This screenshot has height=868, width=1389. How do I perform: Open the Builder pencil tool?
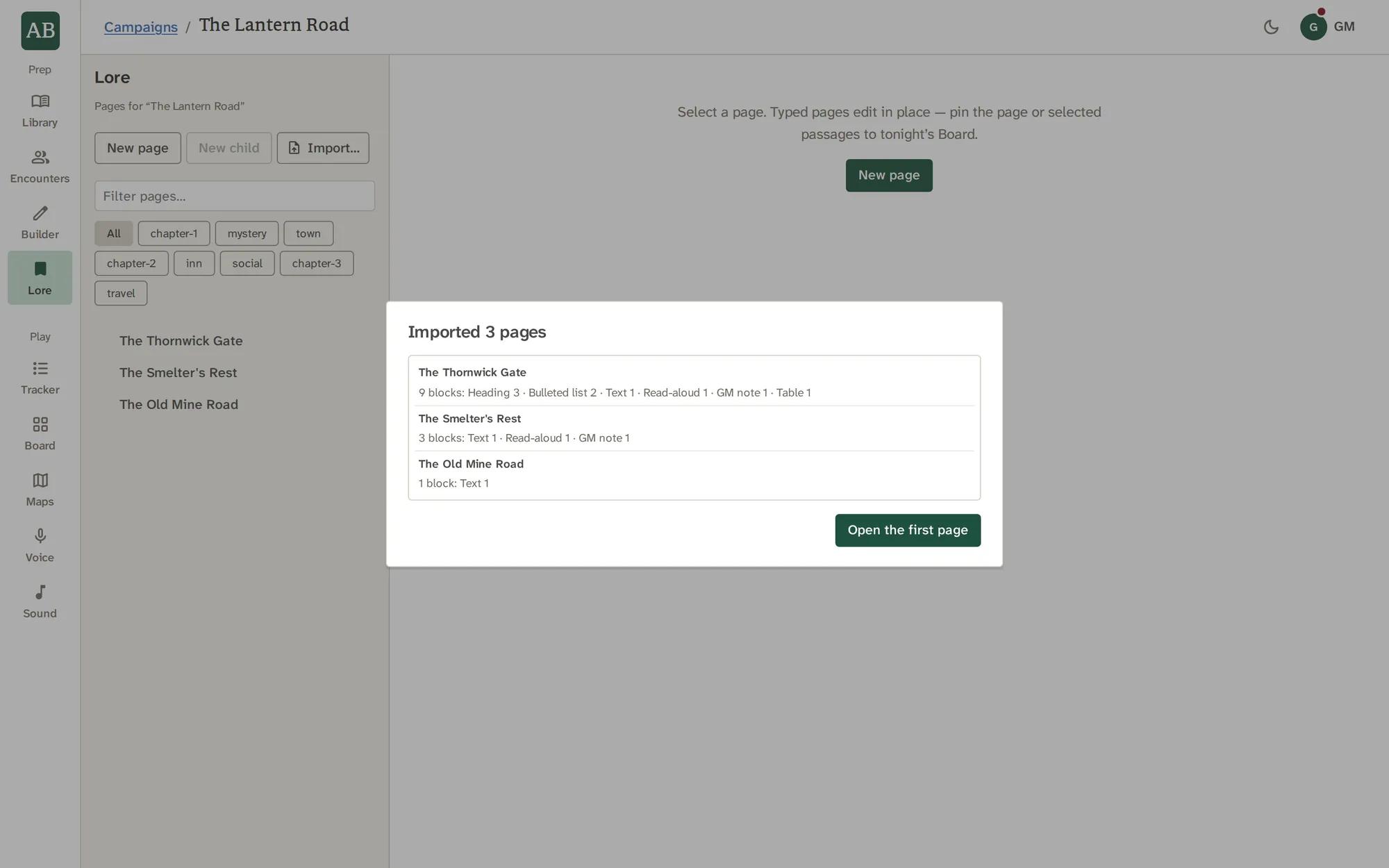[x=40, y=223]
